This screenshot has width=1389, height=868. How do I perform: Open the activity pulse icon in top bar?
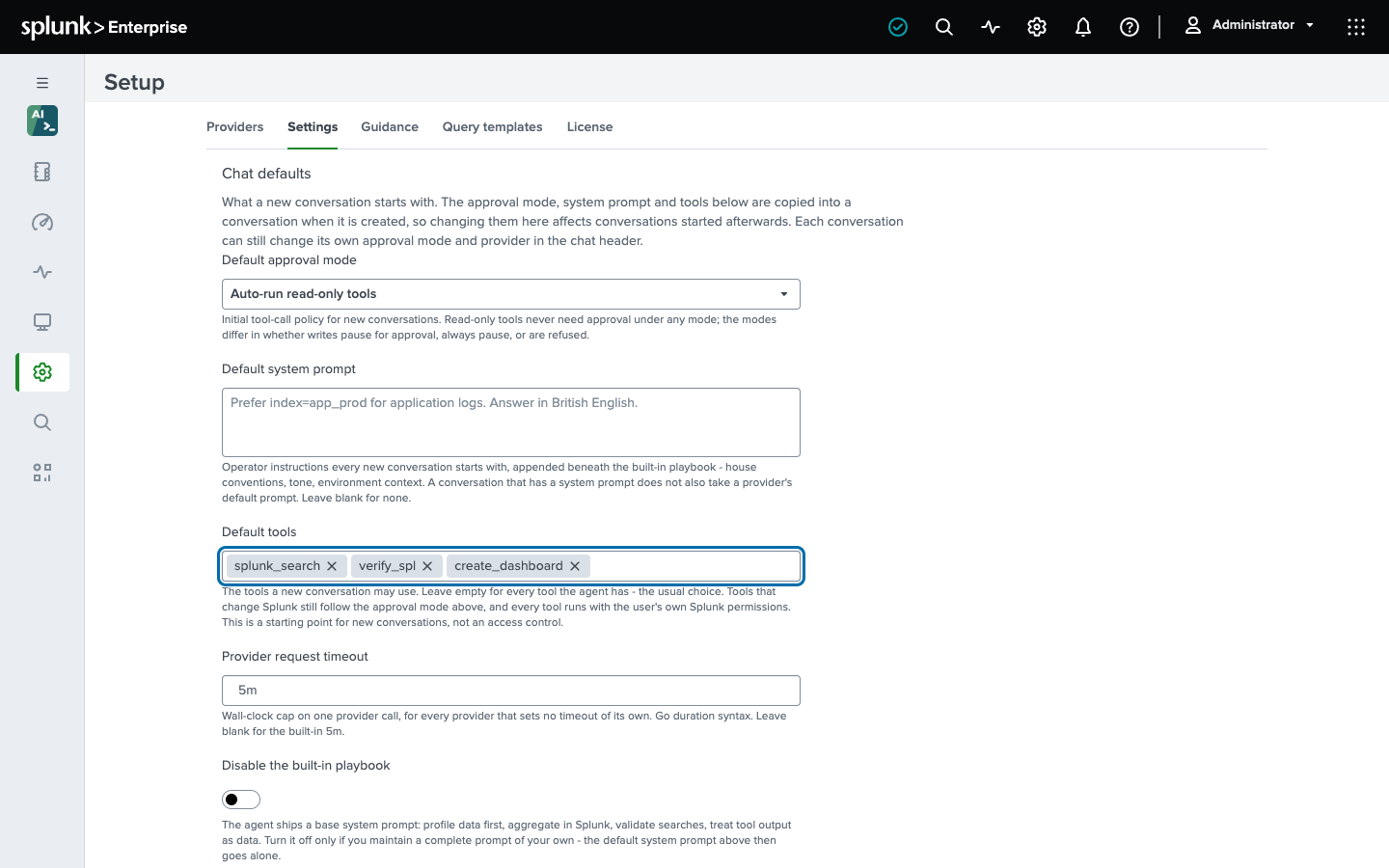(x=991, y=27)
